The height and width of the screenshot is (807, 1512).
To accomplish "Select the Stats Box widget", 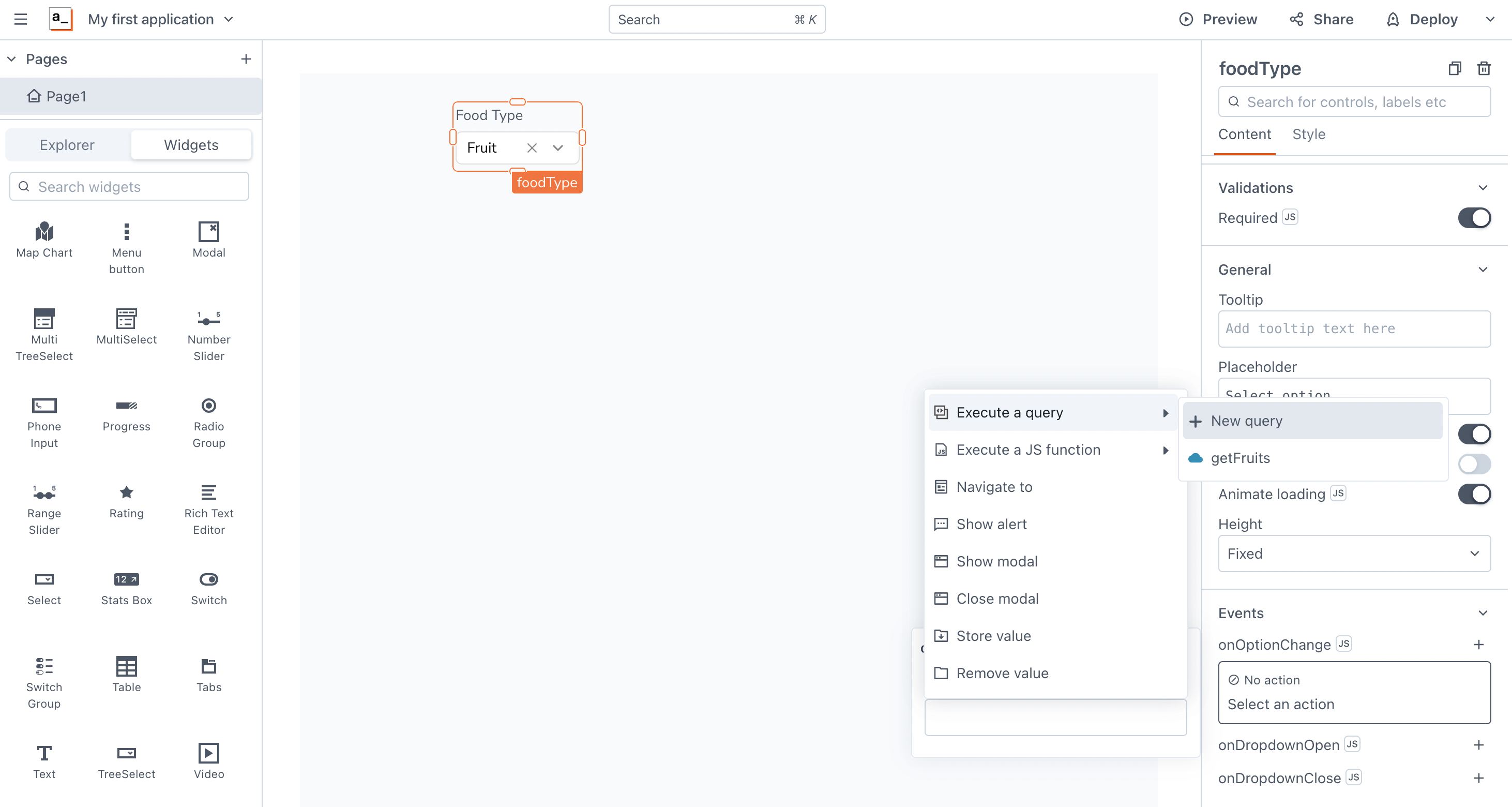I will (126, 588).
